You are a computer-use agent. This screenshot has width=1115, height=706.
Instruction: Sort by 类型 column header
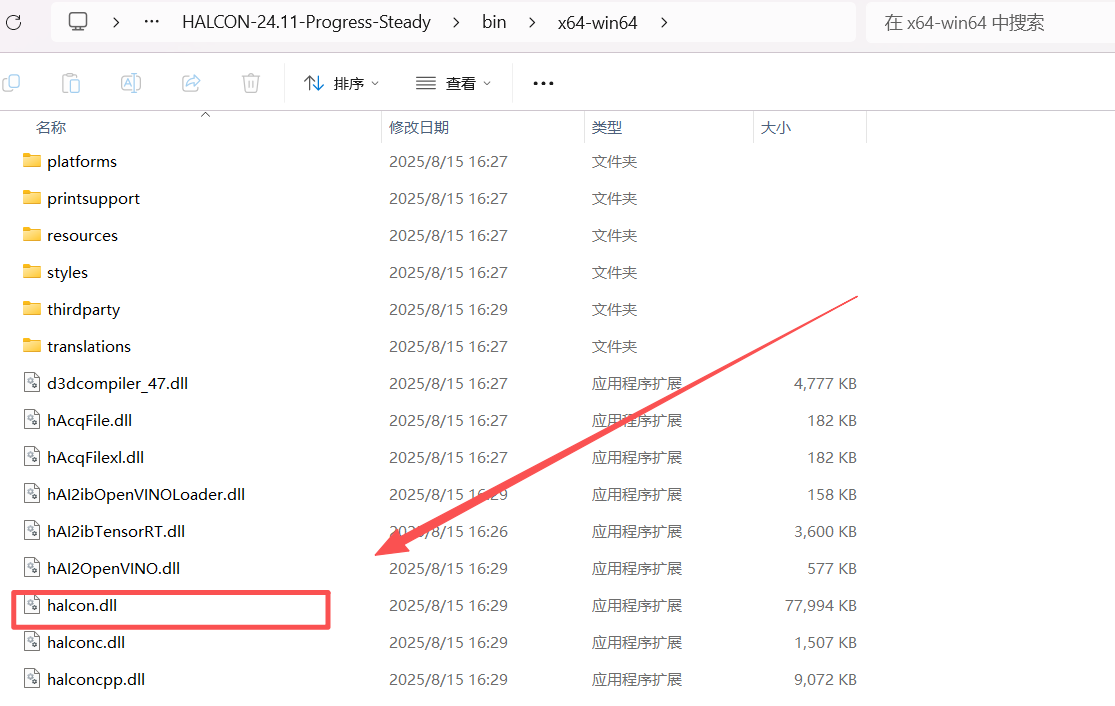pyautogui.click(x=607, y=128)
